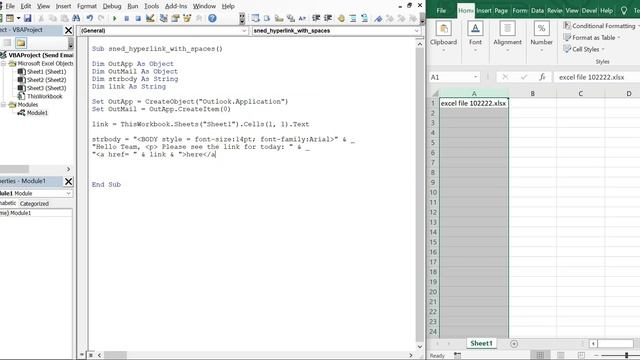Collapse the Modules folder node

click(3, 105)
